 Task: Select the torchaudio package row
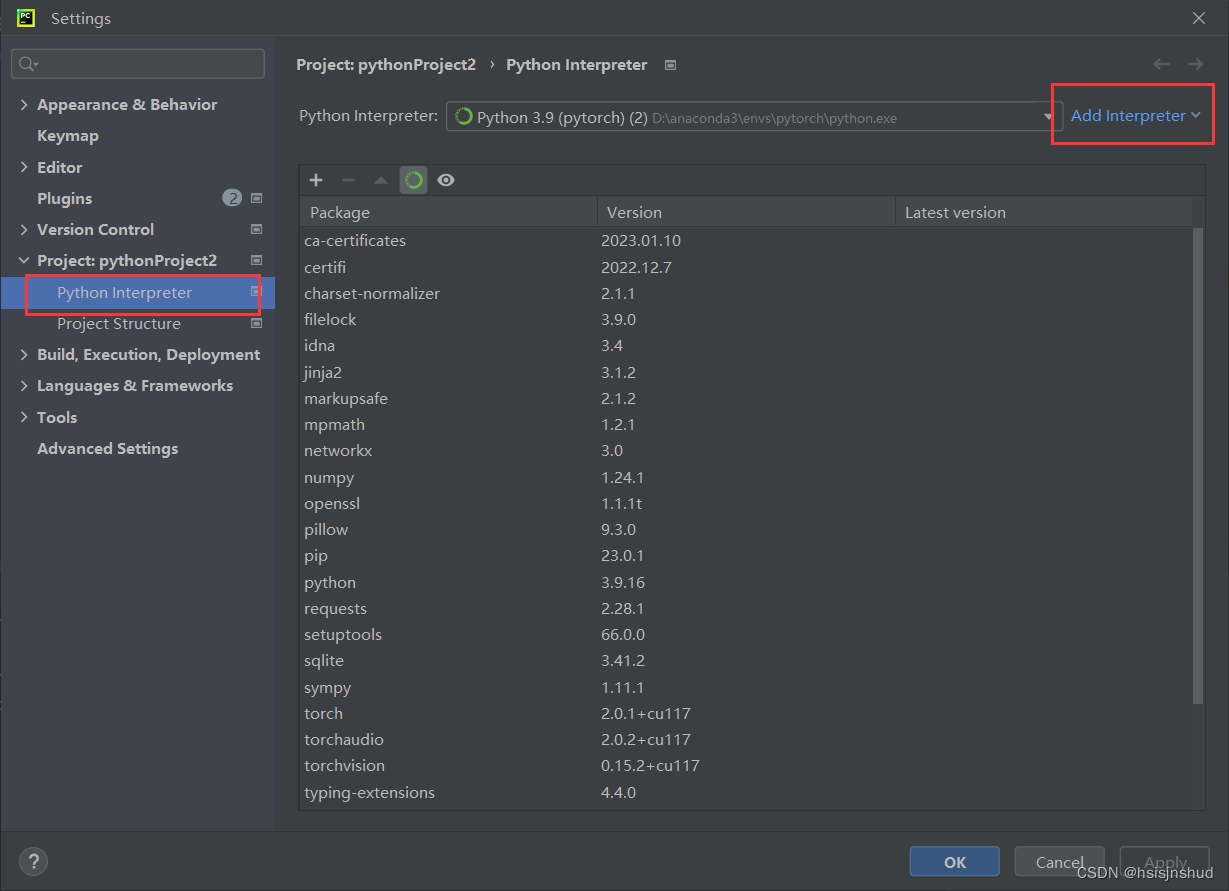[746, 739]
